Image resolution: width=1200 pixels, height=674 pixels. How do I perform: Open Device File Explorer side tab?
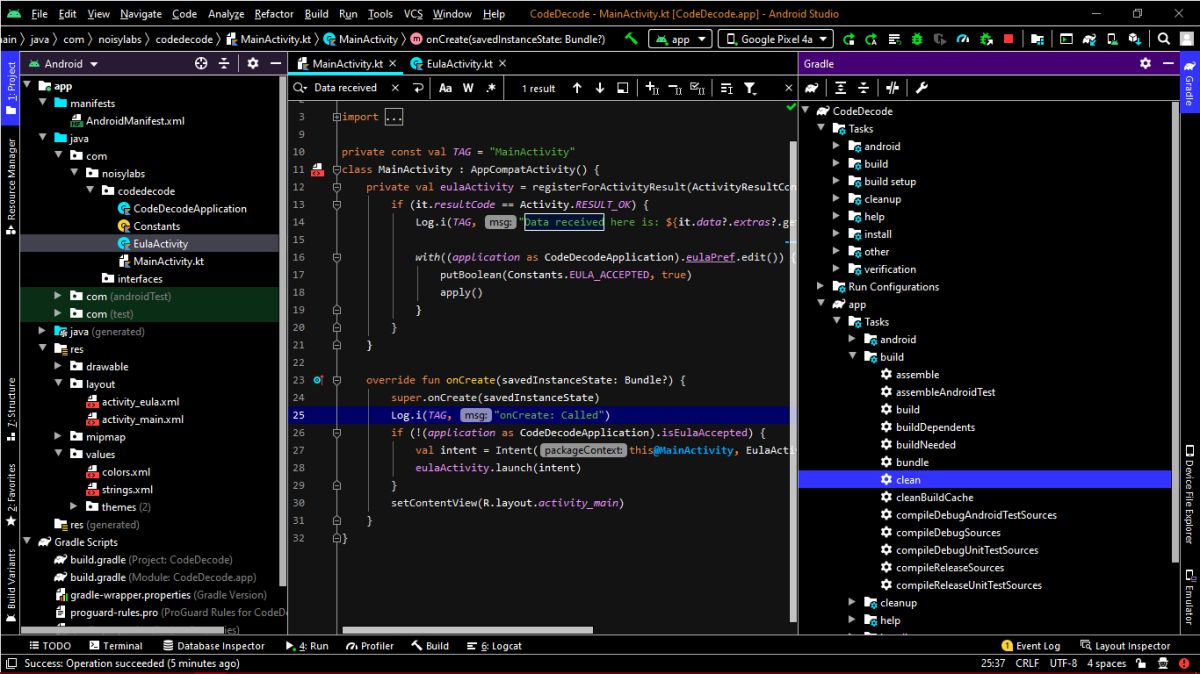[x=1189, y=494]
